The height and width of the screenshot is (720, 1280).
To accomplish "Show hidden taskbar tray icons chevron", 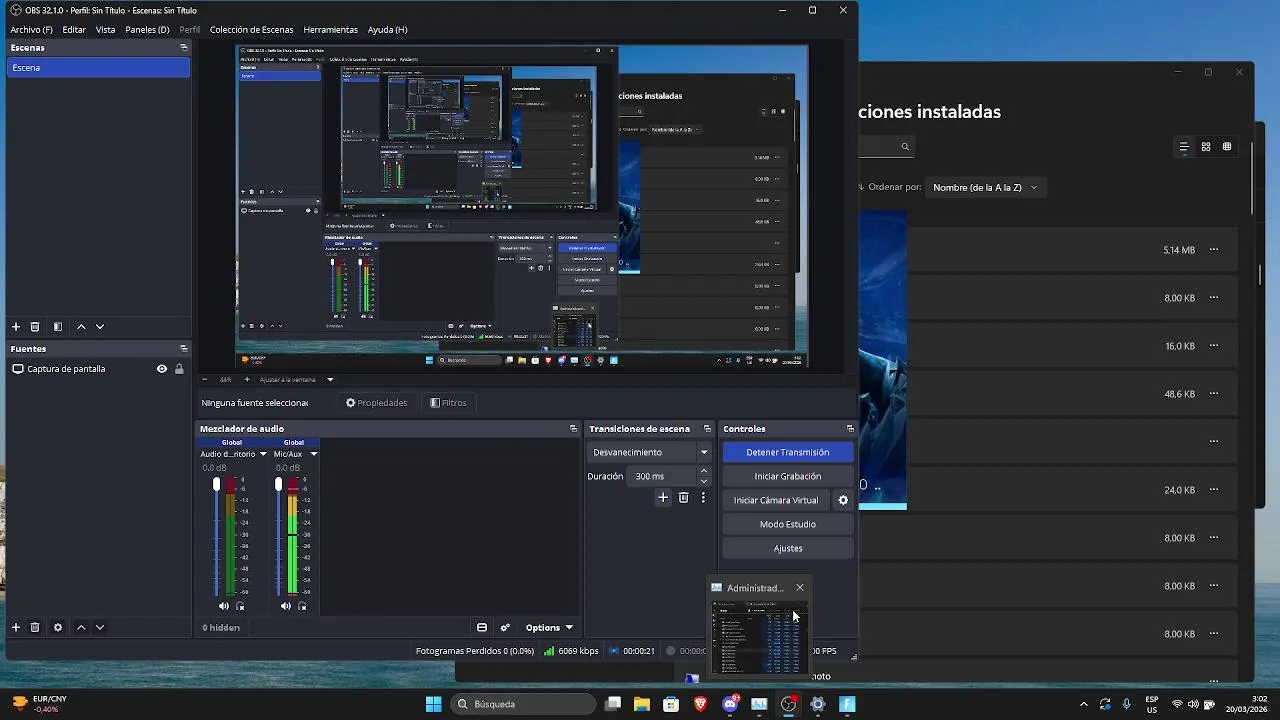I will coord(1083,704).
